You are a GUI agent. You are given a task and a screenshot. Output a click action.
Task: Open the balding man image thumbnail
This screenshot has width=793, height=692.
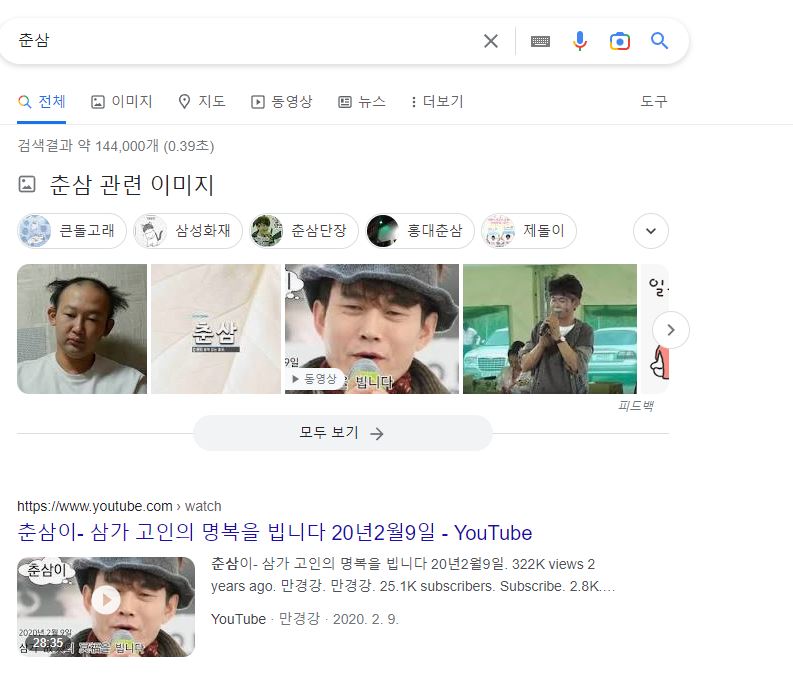(82, 329)
